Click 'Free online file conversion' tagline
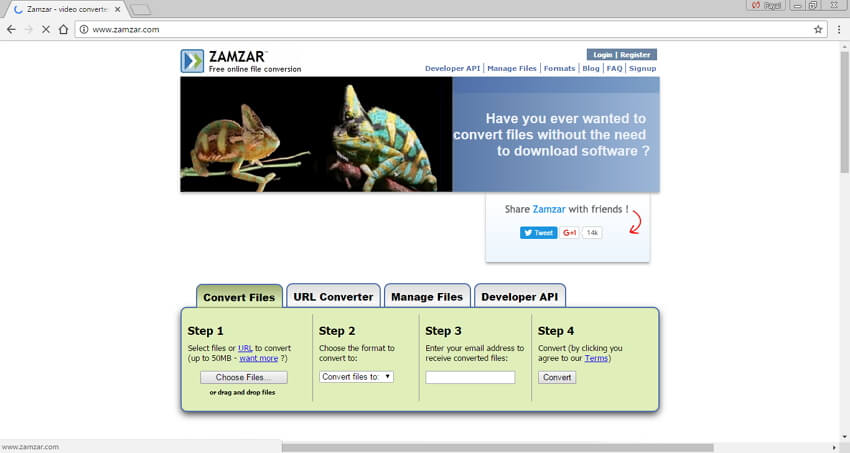 click(x=255, y=69)
